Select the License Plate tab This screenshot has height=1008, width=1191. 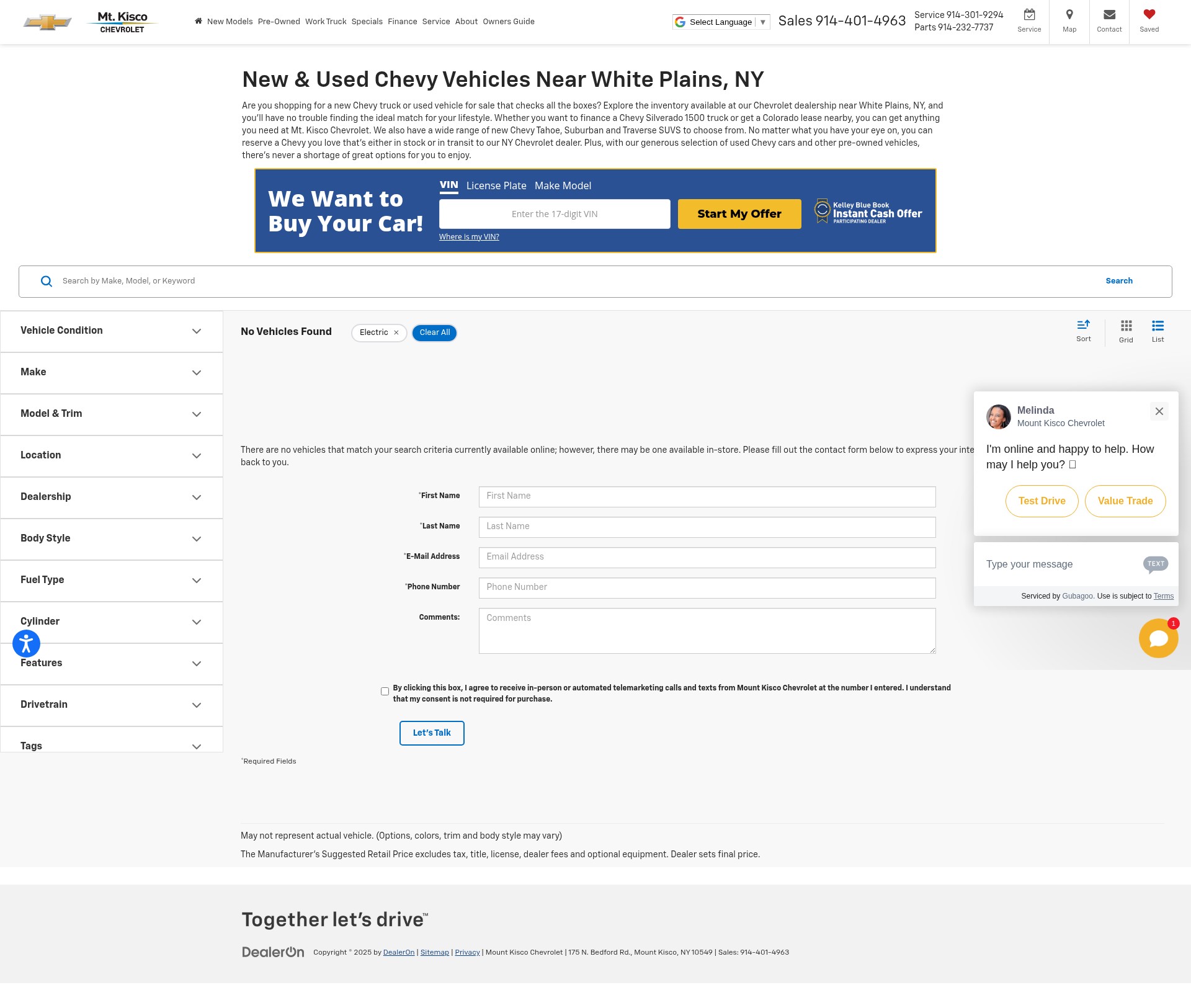[496, 186]
